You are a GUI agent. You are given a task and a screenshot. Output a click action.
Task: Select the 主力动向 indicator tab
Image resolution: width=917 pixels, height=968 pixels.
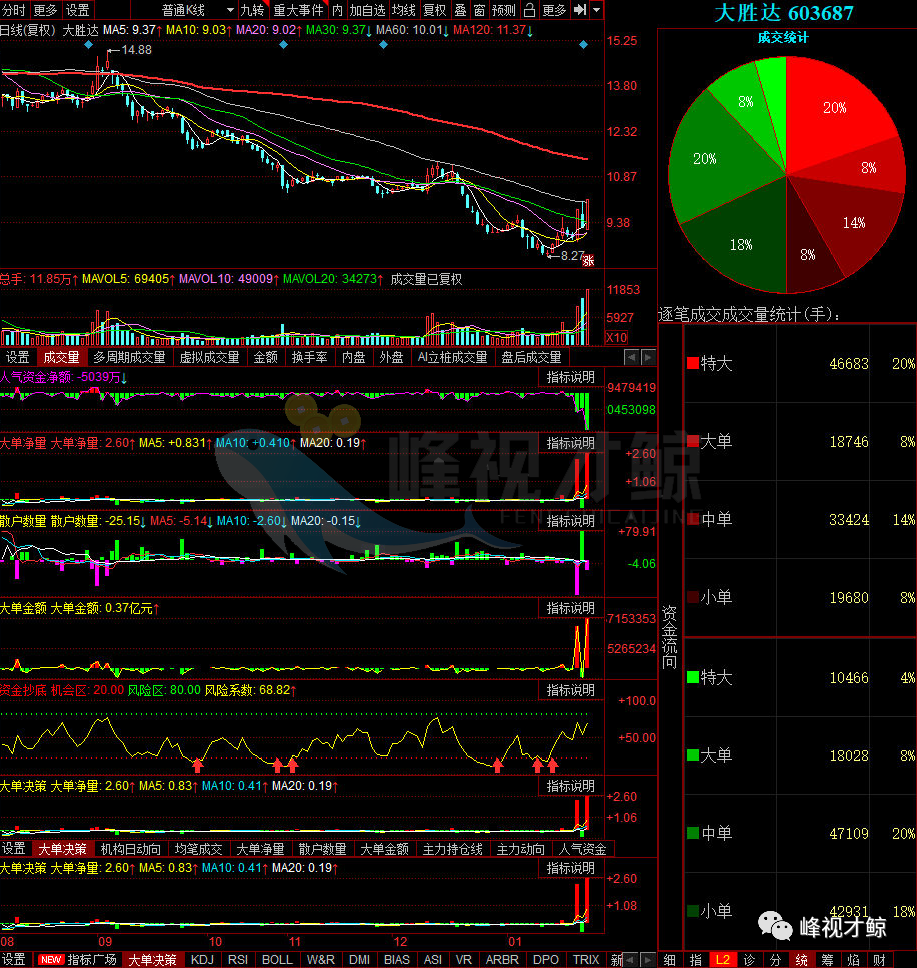click(x=521, y=849)
